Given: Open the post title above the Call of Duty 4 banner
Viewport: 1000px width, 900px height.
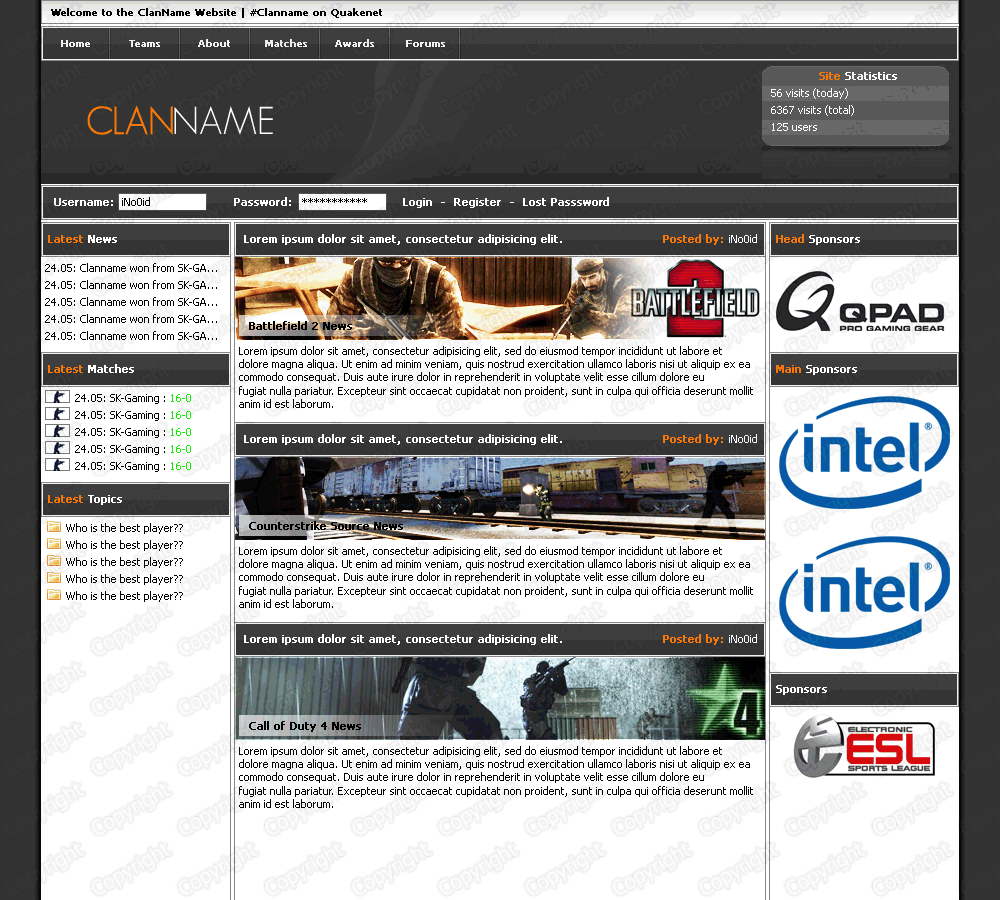Looking at the screenshot, I should pyautogui.click(x=402, y=639).
